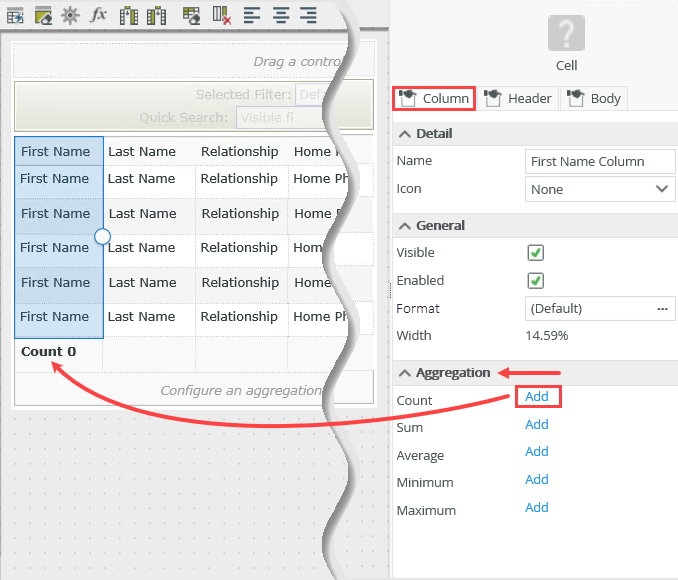Switch to the Body tab
Image resolution: width=678 pixels, height=580 pixels.
click(594, 99)
